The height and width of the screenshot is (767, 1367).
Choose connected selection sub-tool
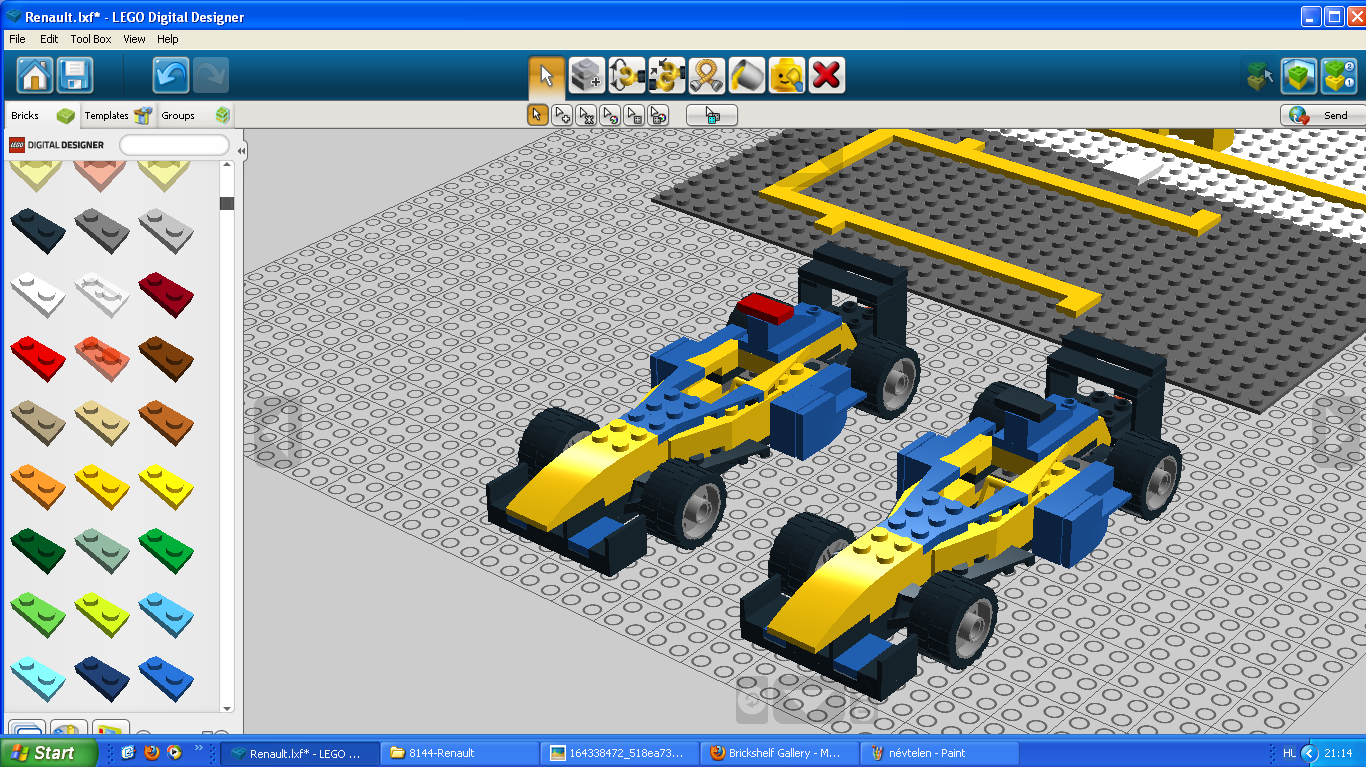[x=586, y=115]
